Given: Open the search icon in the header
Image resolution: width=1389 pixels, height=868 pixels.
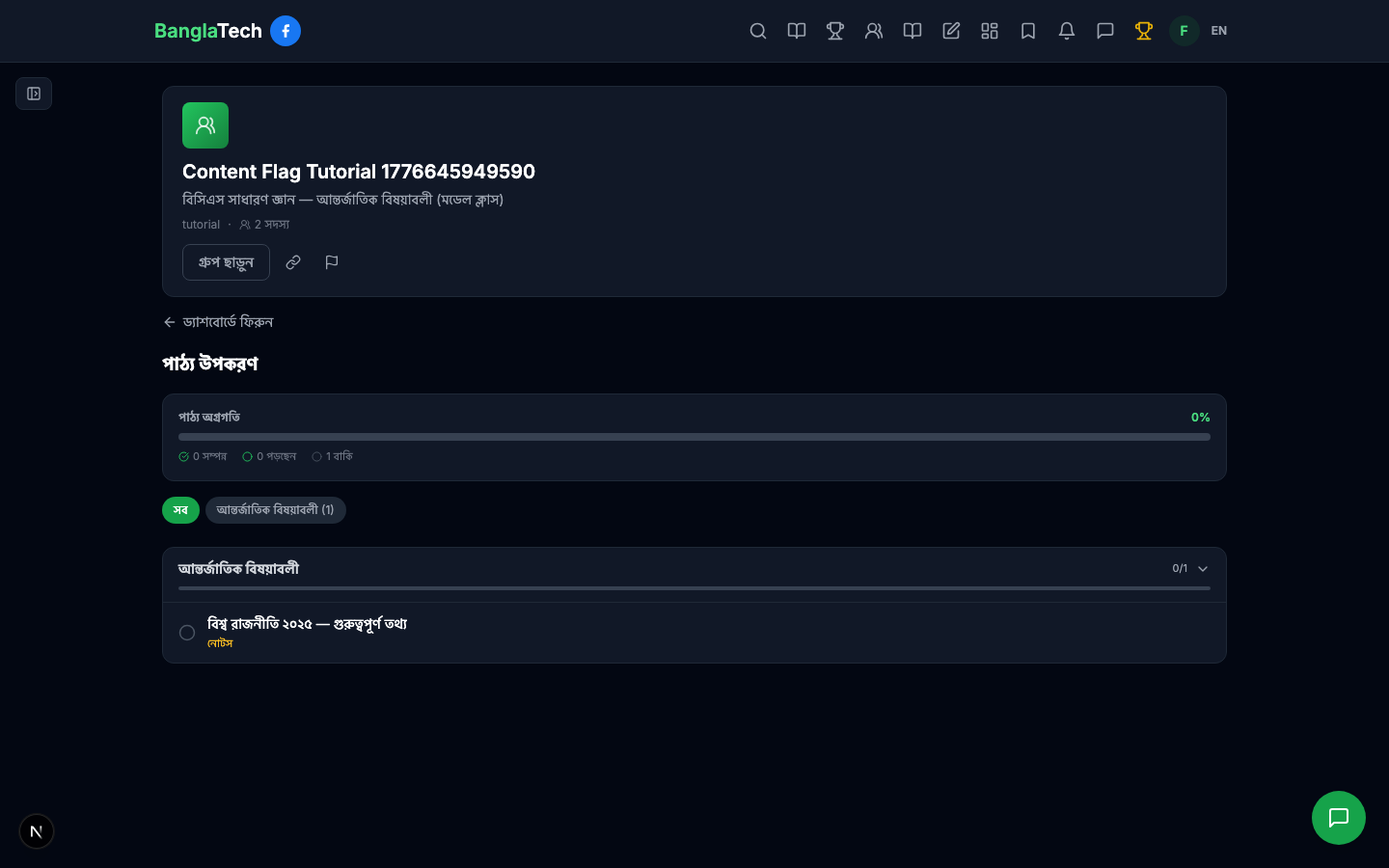Looking at the screenshot, I should pos(758,31).
